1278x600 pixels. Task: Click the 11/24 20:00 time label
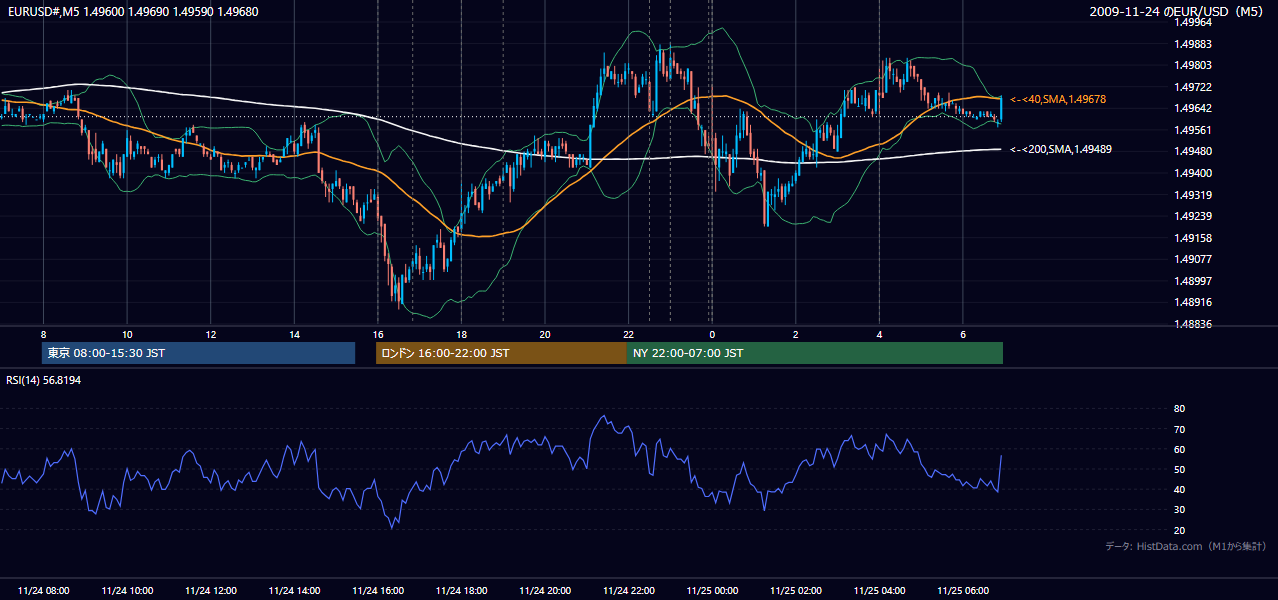point(545,591)
